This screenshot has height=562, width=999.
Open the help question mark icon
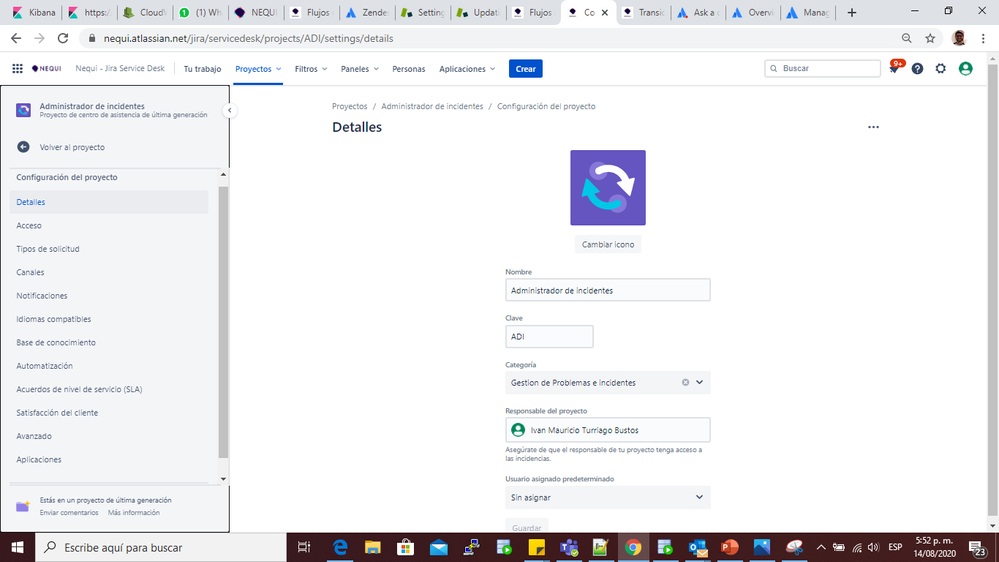917,69
